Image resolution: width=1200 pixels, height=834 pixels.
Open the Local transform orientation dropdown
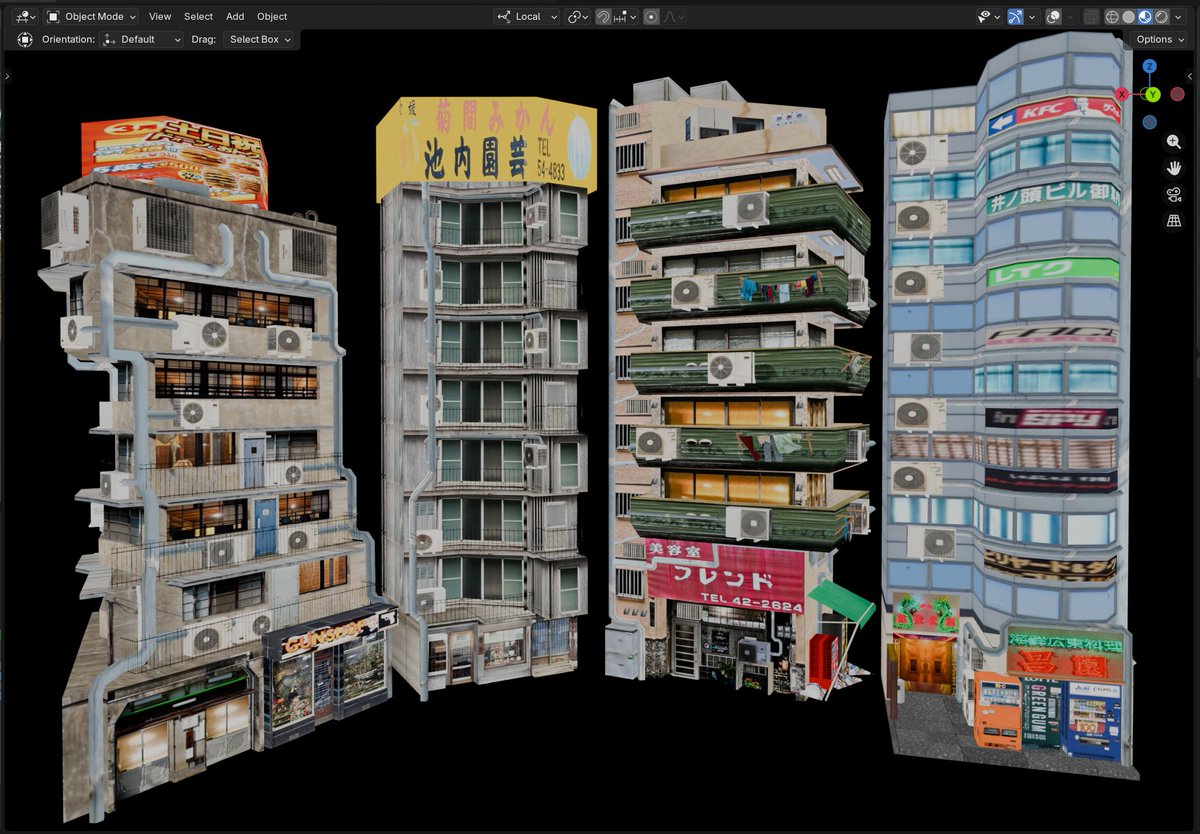(527, 16)
